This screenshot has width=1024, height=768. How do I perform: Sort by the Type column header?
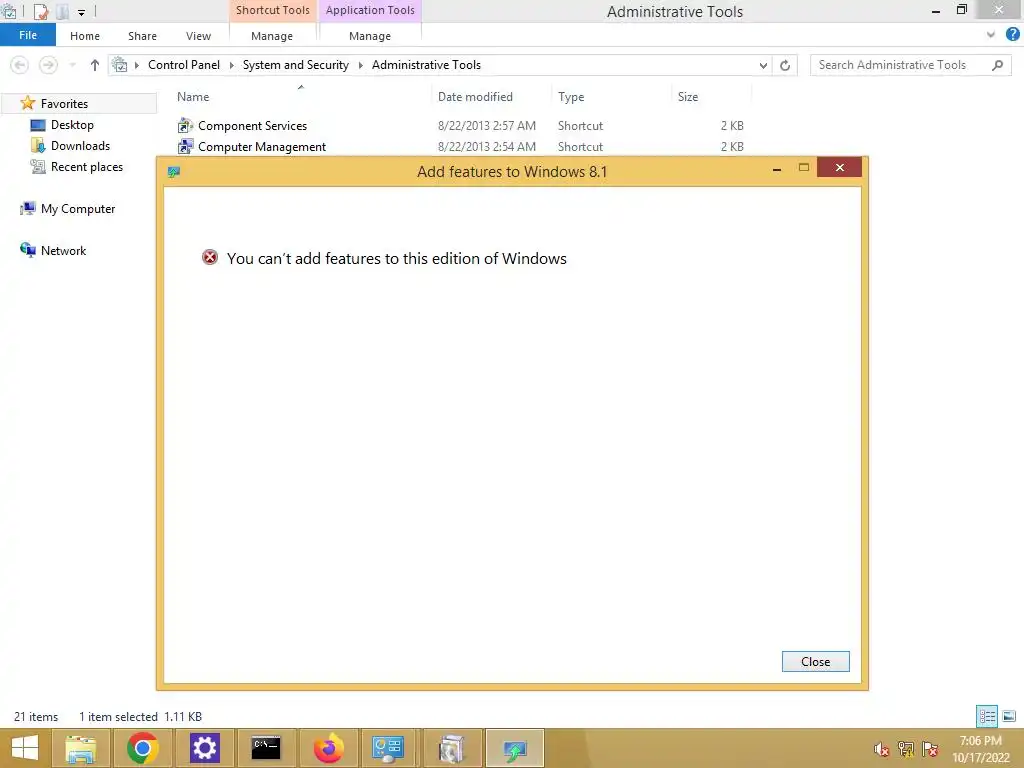click(611, 97)
